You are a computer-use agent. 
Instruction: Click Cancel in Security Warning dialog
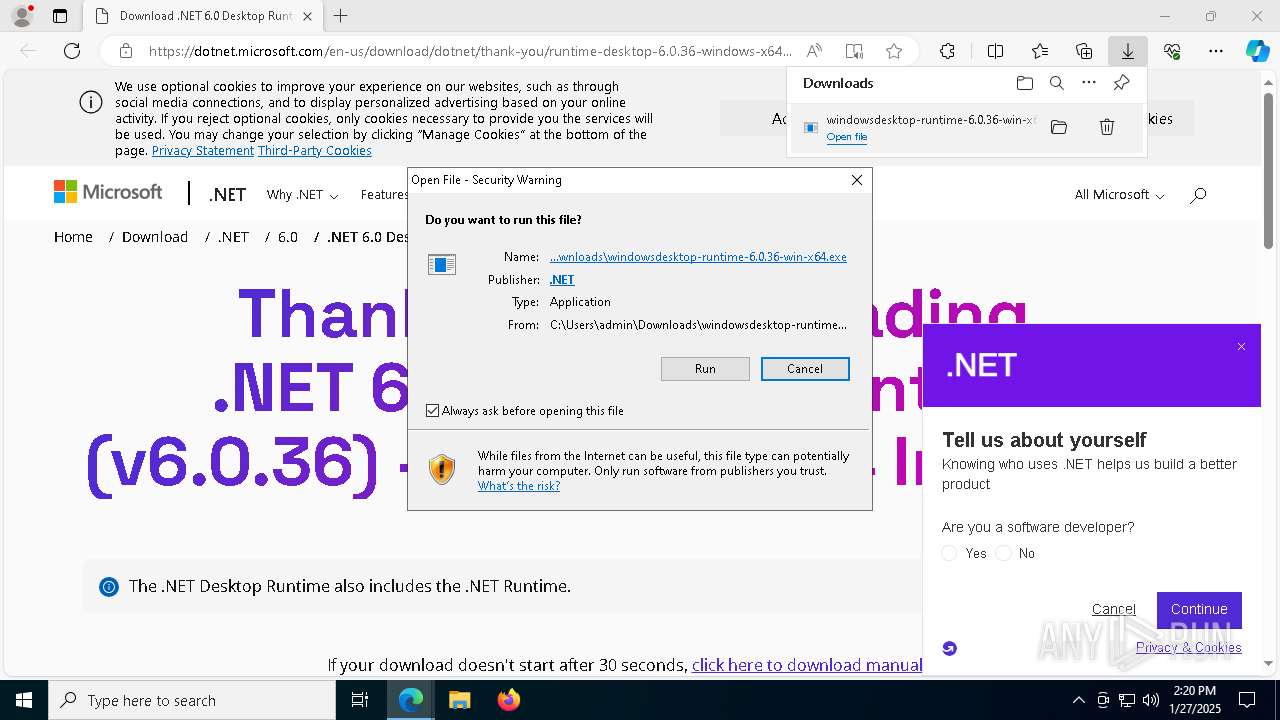[805, 369]
